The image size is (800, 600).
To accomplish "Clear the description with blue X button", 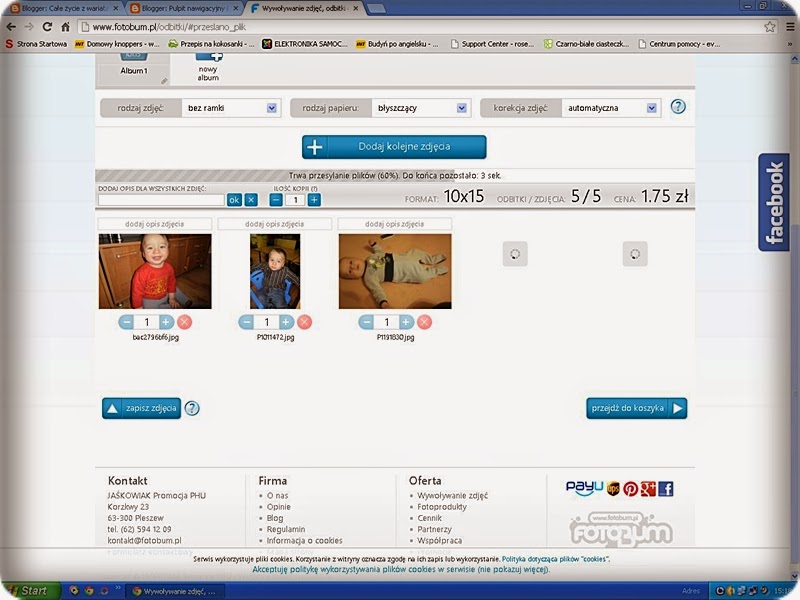I will pos(251,200).
